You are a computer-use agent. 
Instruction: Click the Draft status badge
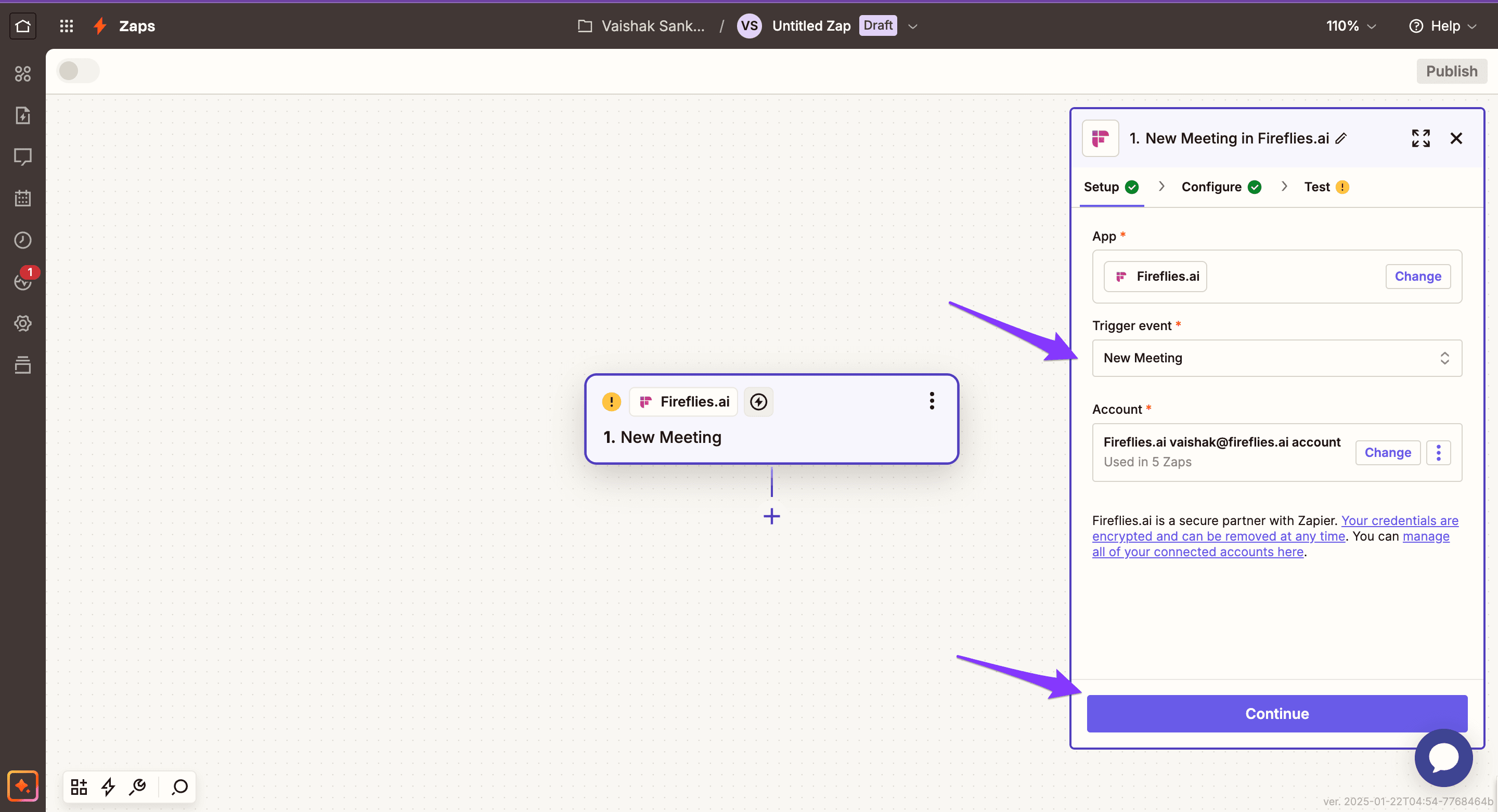click(877, 25)
